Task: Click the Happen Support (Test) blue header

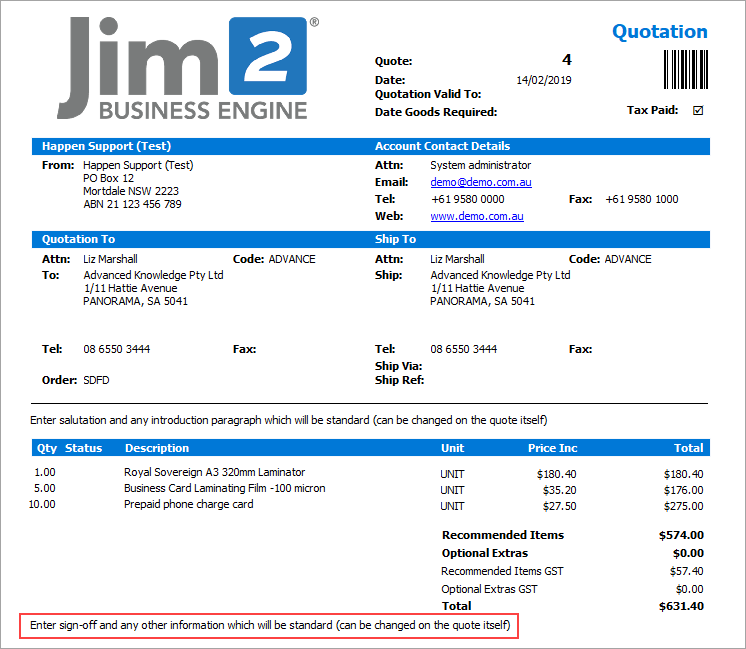Action: click(106, 146)
